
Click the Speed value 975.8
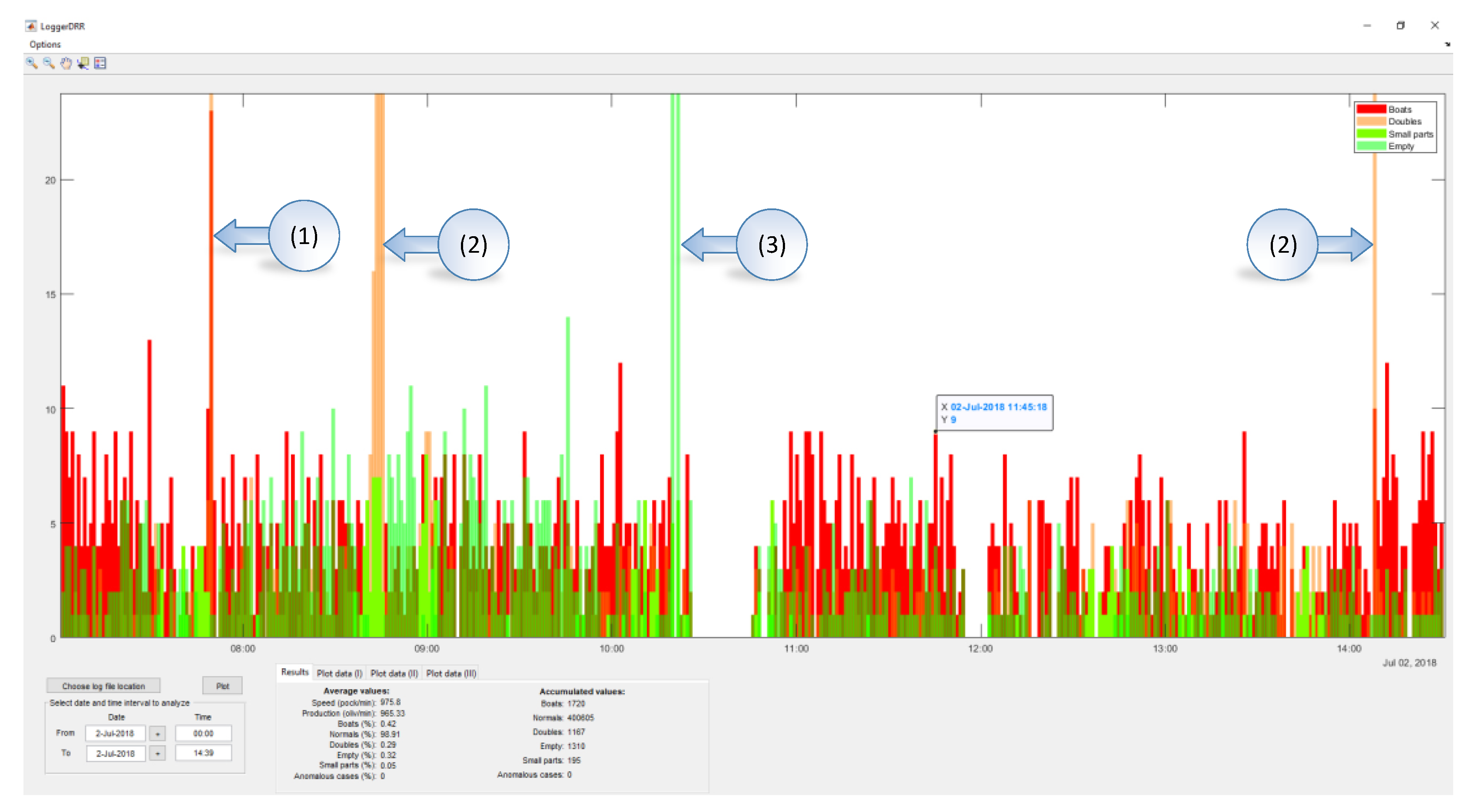(391, 703)
